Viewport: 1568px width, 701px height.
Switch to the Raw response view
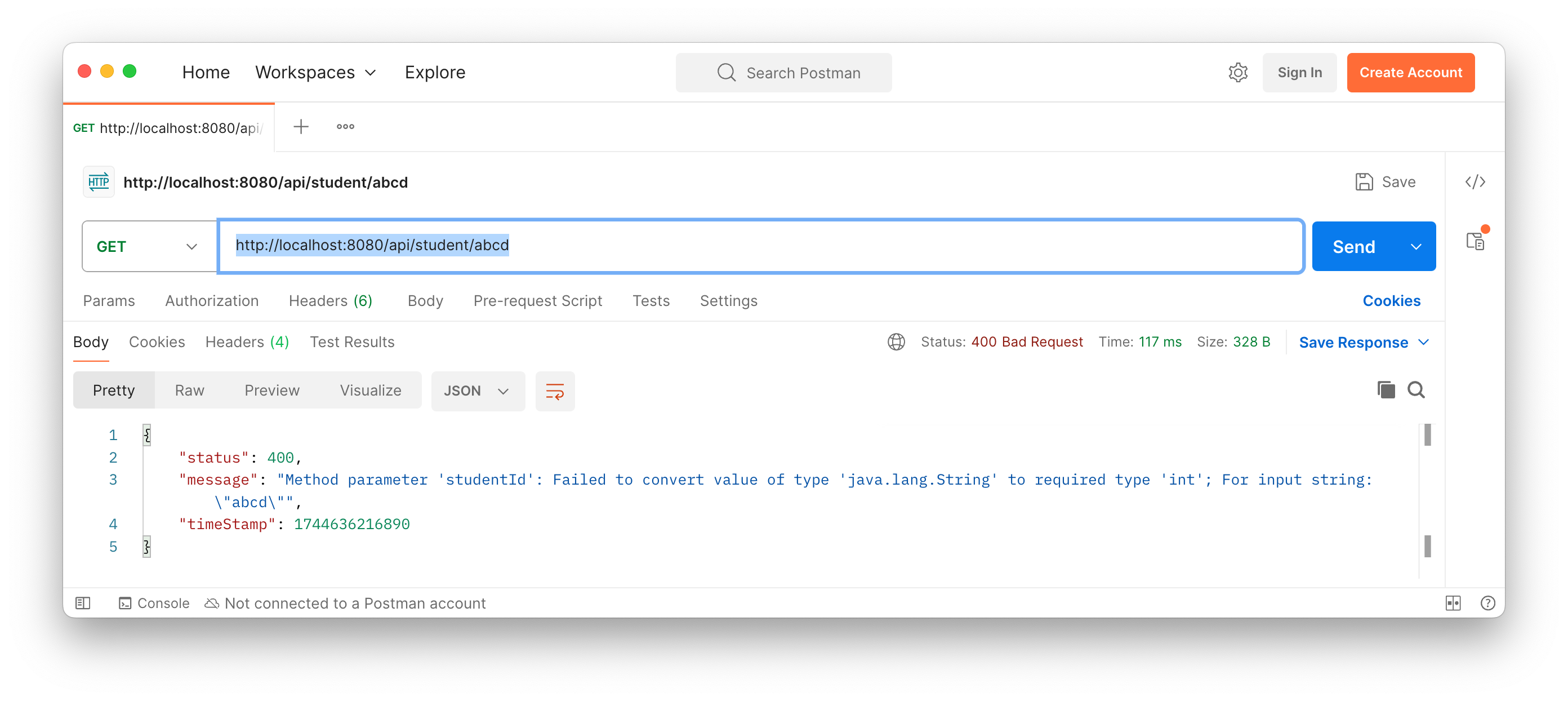189,391
